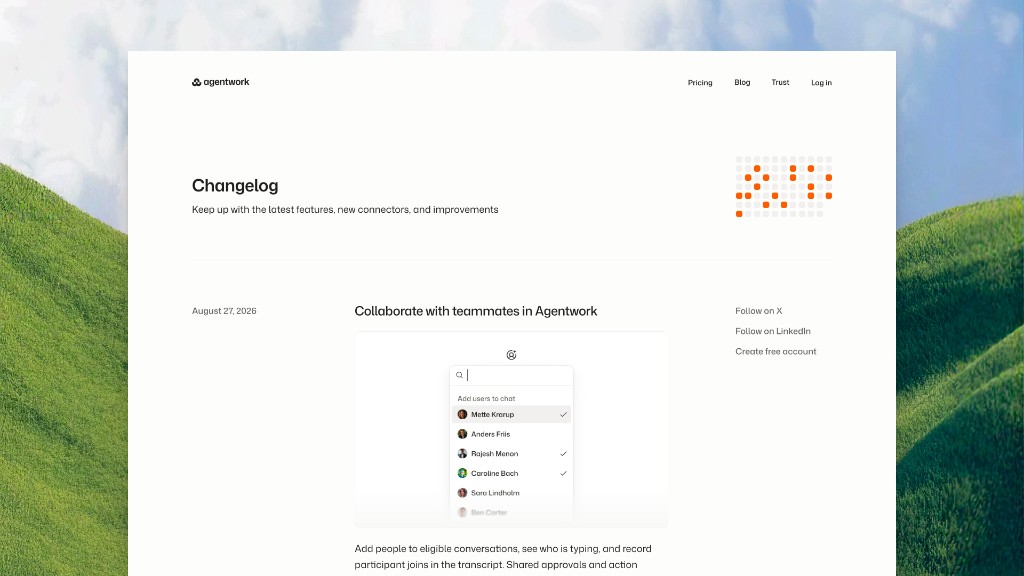Select Caroline Bach in user list
Screen dimensions: 1024x576
[511, 473]
